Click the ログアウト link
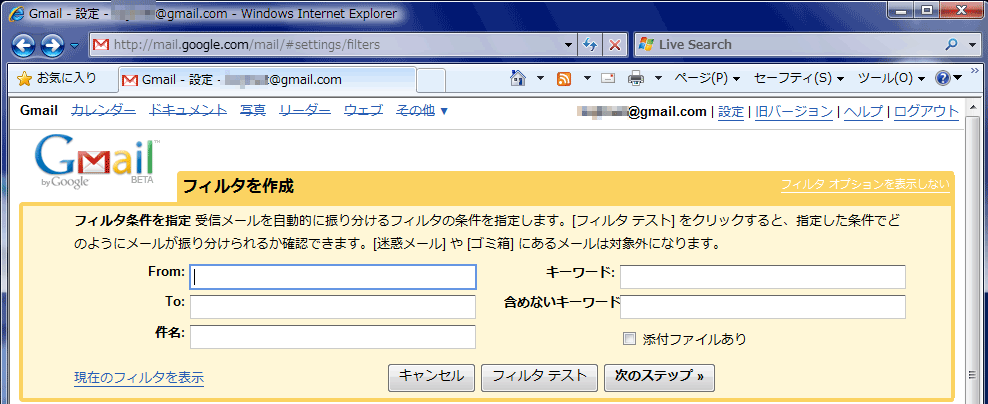Screen dimensions: 988x404 [x=927, y=112]
